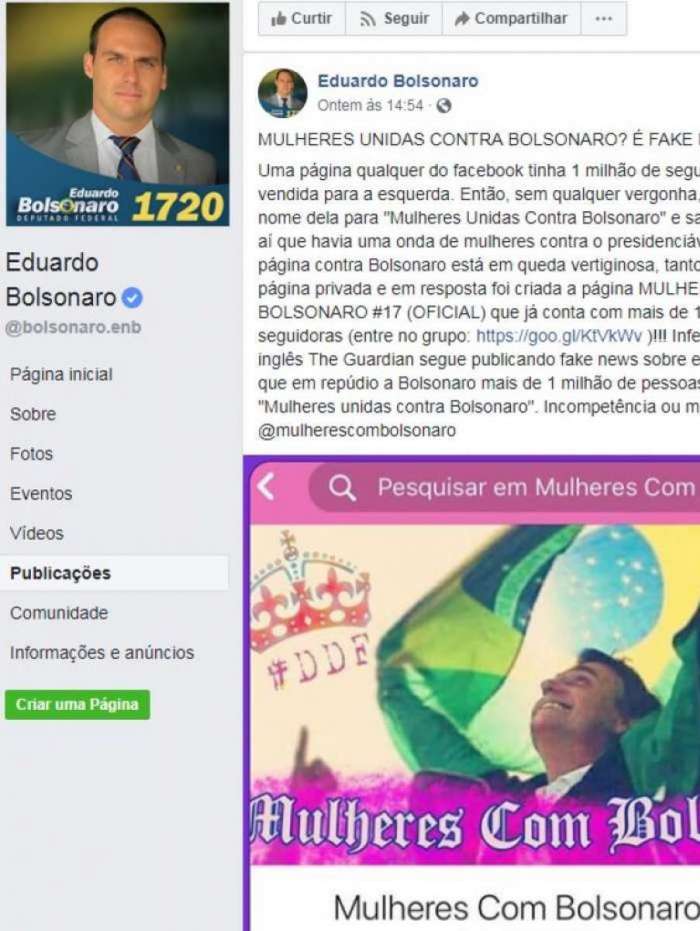Open the three-dots more options menu
This screenshot has width=700, height=931.
tap(603, 18)
